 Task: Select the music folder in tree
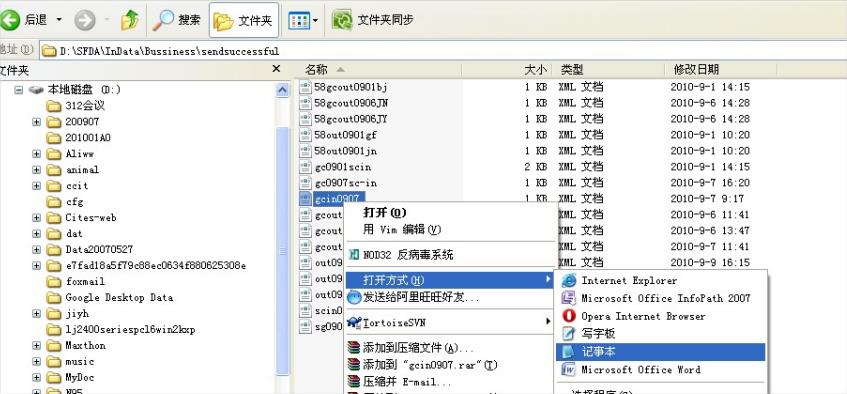point(70,361)
